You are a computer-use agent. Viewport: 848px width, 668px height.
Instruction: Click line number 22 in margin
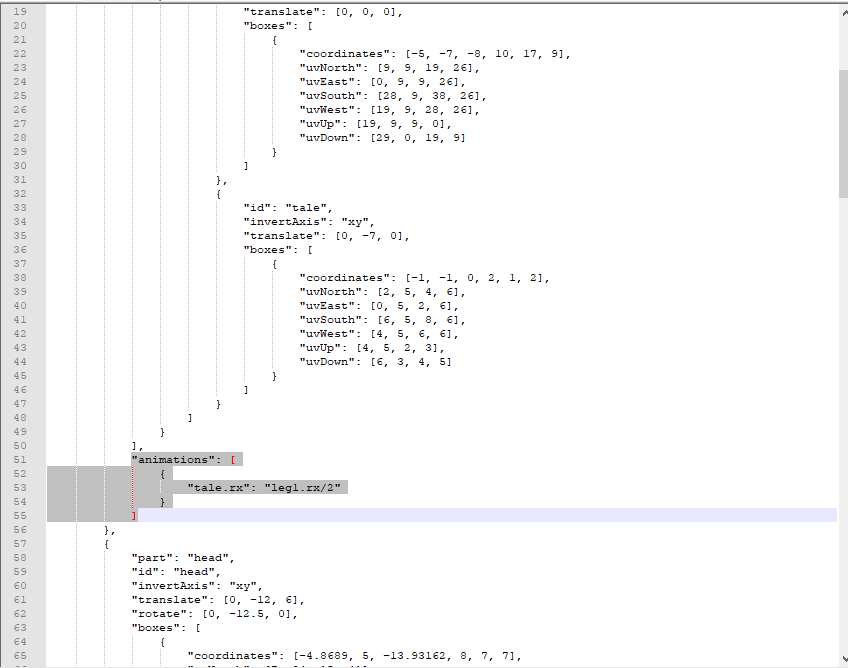pyautogui.click(x=20, y=54)
